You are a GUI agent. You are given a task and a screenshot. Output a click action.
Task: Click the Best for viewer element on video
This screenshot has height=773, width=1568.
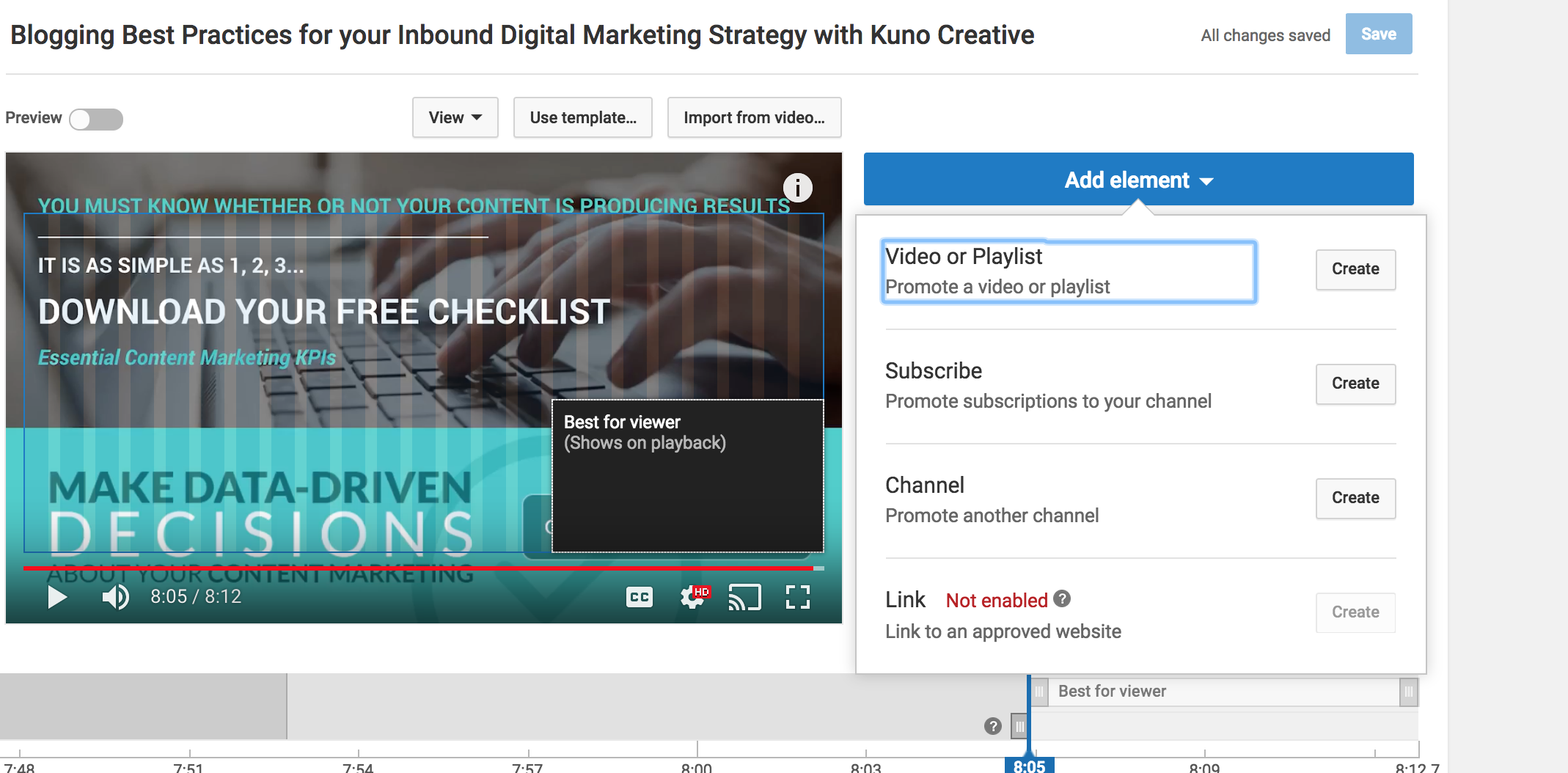(x=687, y=475)
